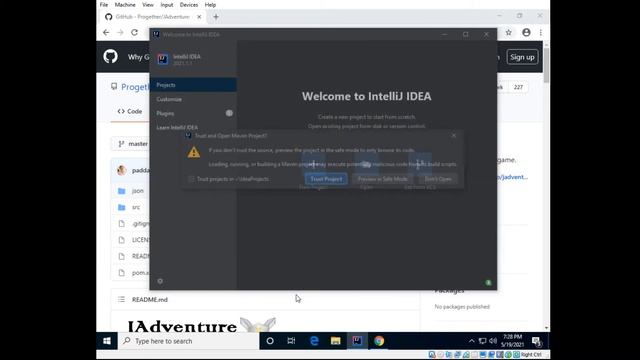Open the json folder in repository
Screen dimensions: 640x360
(x=138, y=191)
